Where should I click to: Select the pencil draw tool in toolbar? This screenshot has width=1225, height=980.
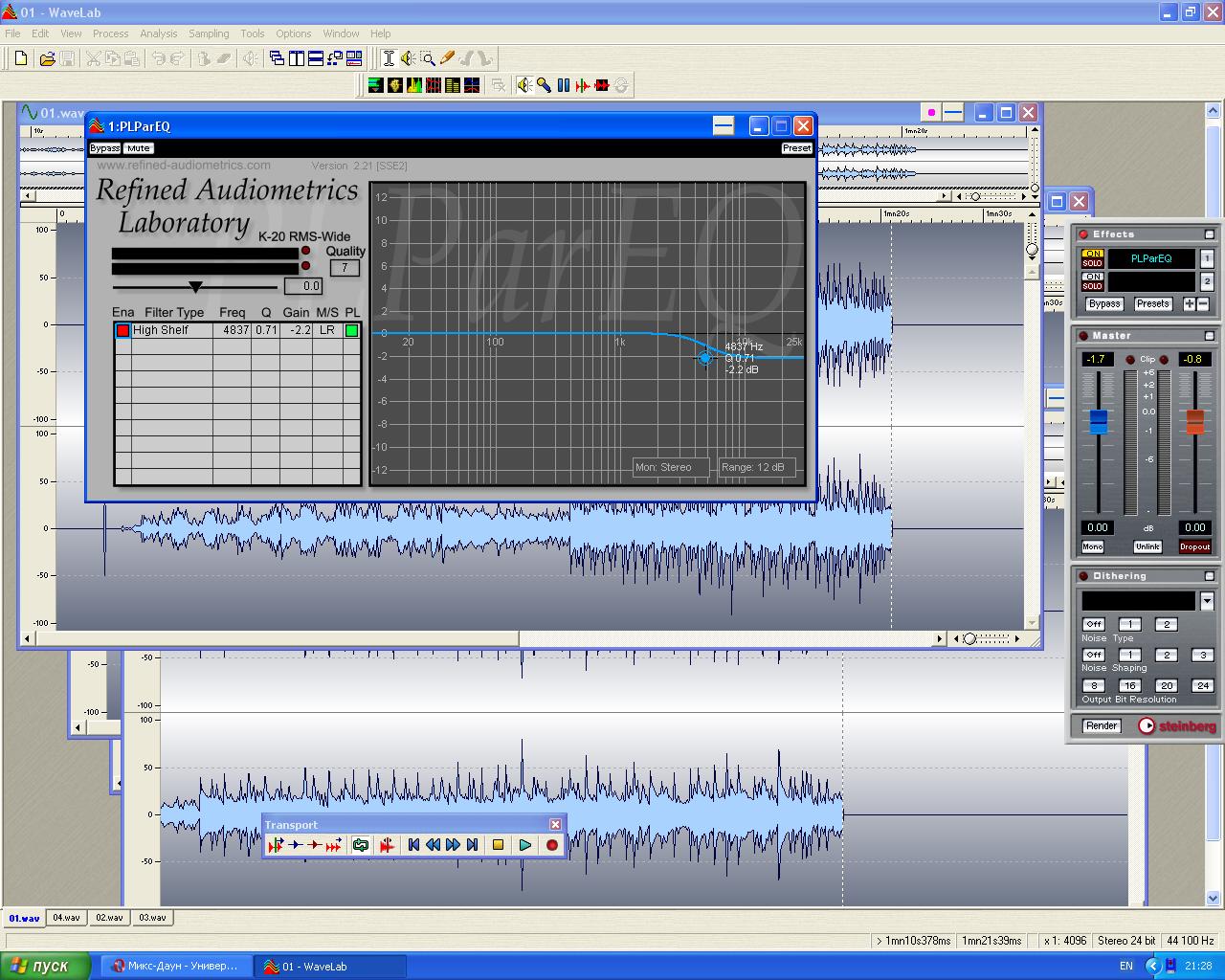pos(447,59)
